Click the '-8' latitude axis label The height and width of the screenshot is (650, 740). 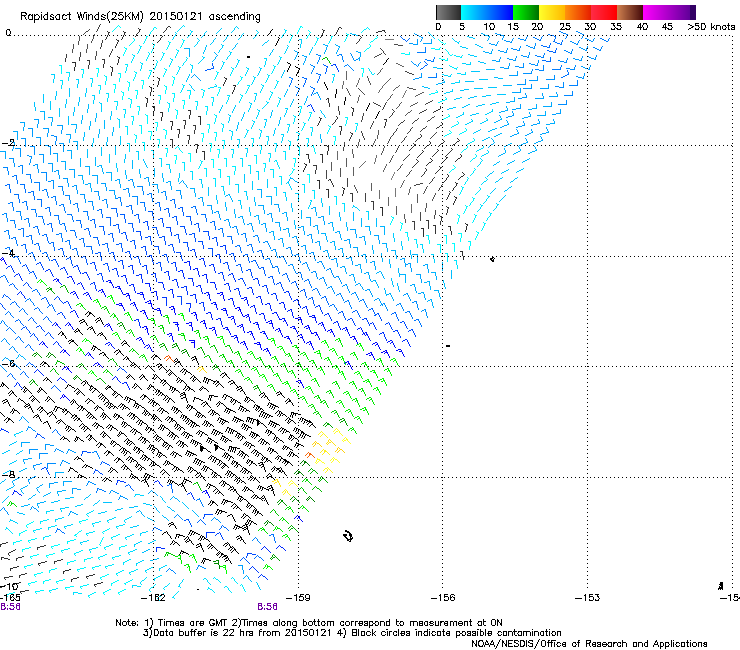pos(8,474)
